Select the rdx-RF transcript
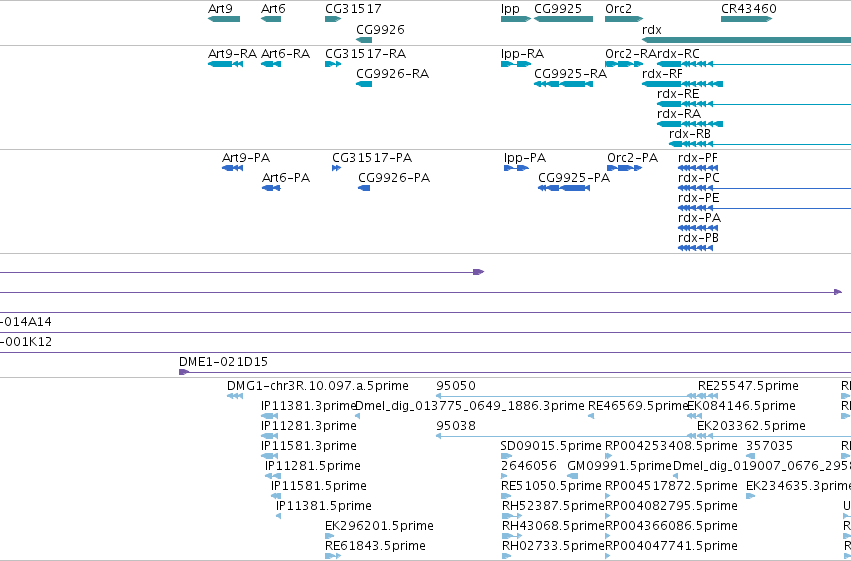 (682, 84)
